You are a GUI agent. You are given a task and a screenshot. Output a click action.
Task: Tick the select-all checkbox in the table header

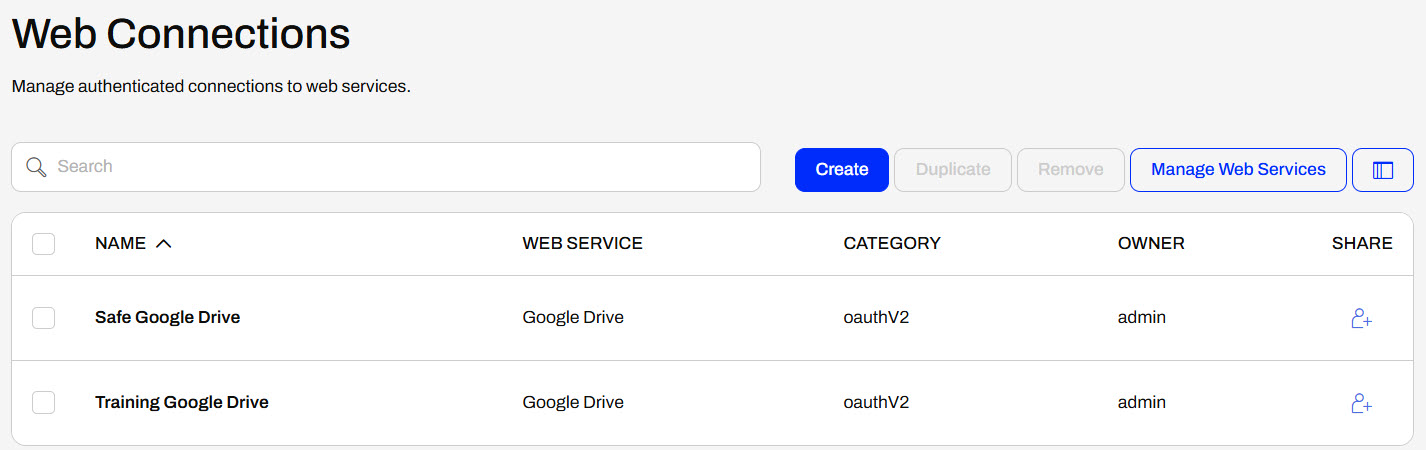pyautogui.click(x=44, y=244)
